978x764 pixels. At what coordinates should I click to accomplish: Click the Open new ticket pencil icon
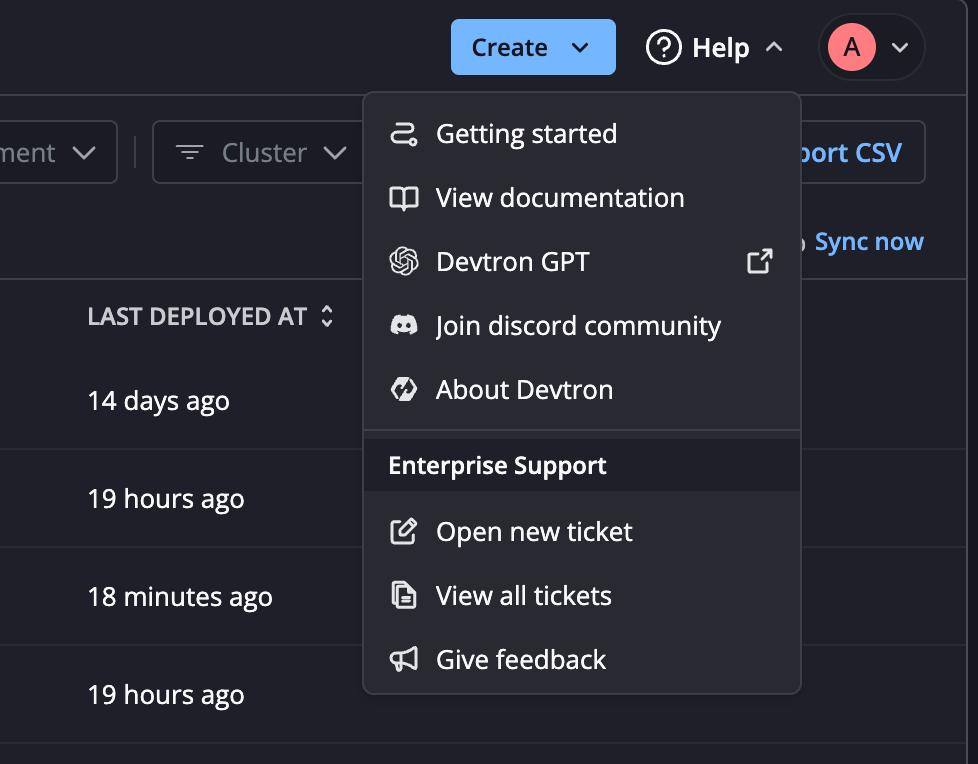pos(403,532)
